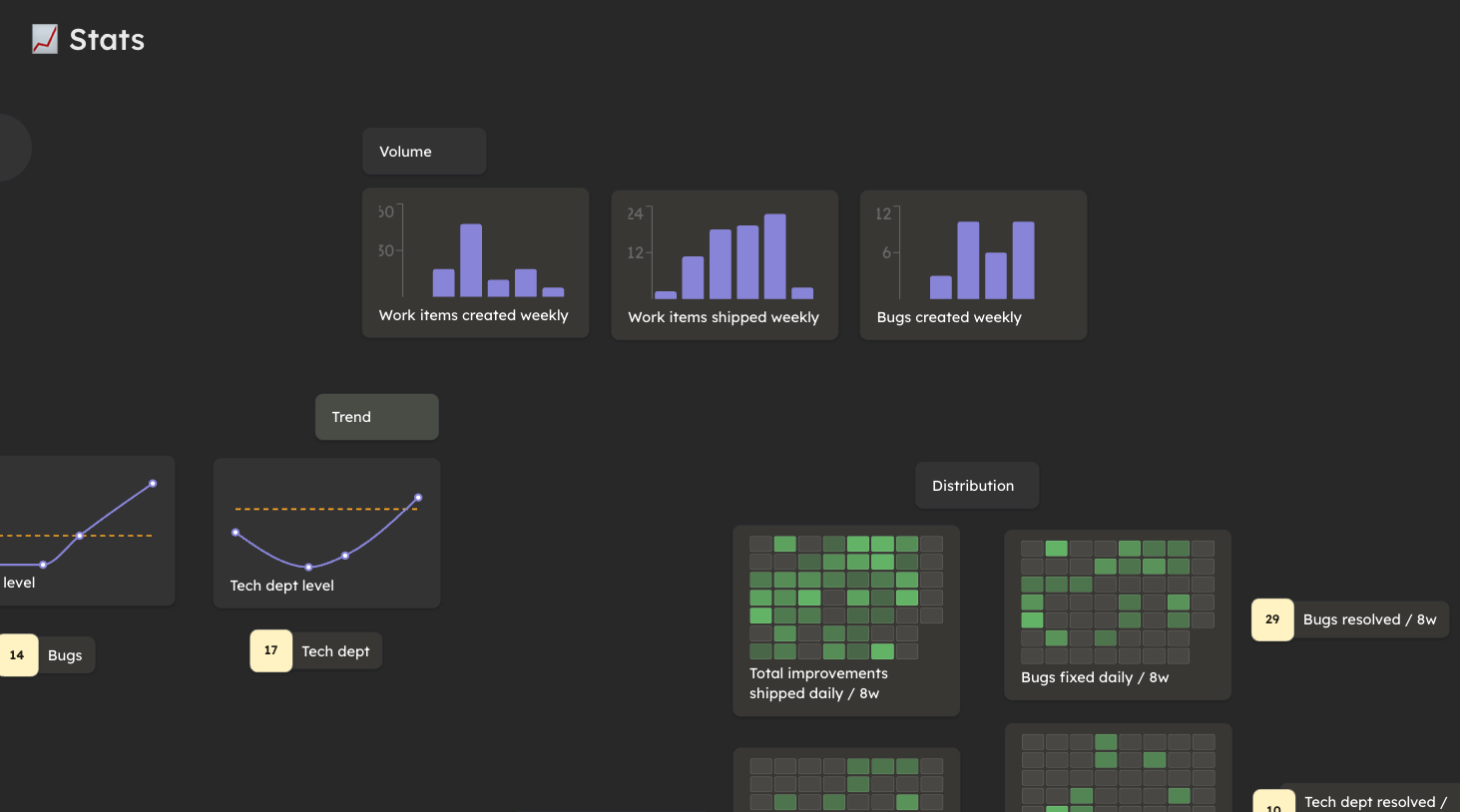Click the Bugs fixed daily / 8w caption
Image resolution: width=1460 pixels, height=812 pixels.
[1095, 677]
